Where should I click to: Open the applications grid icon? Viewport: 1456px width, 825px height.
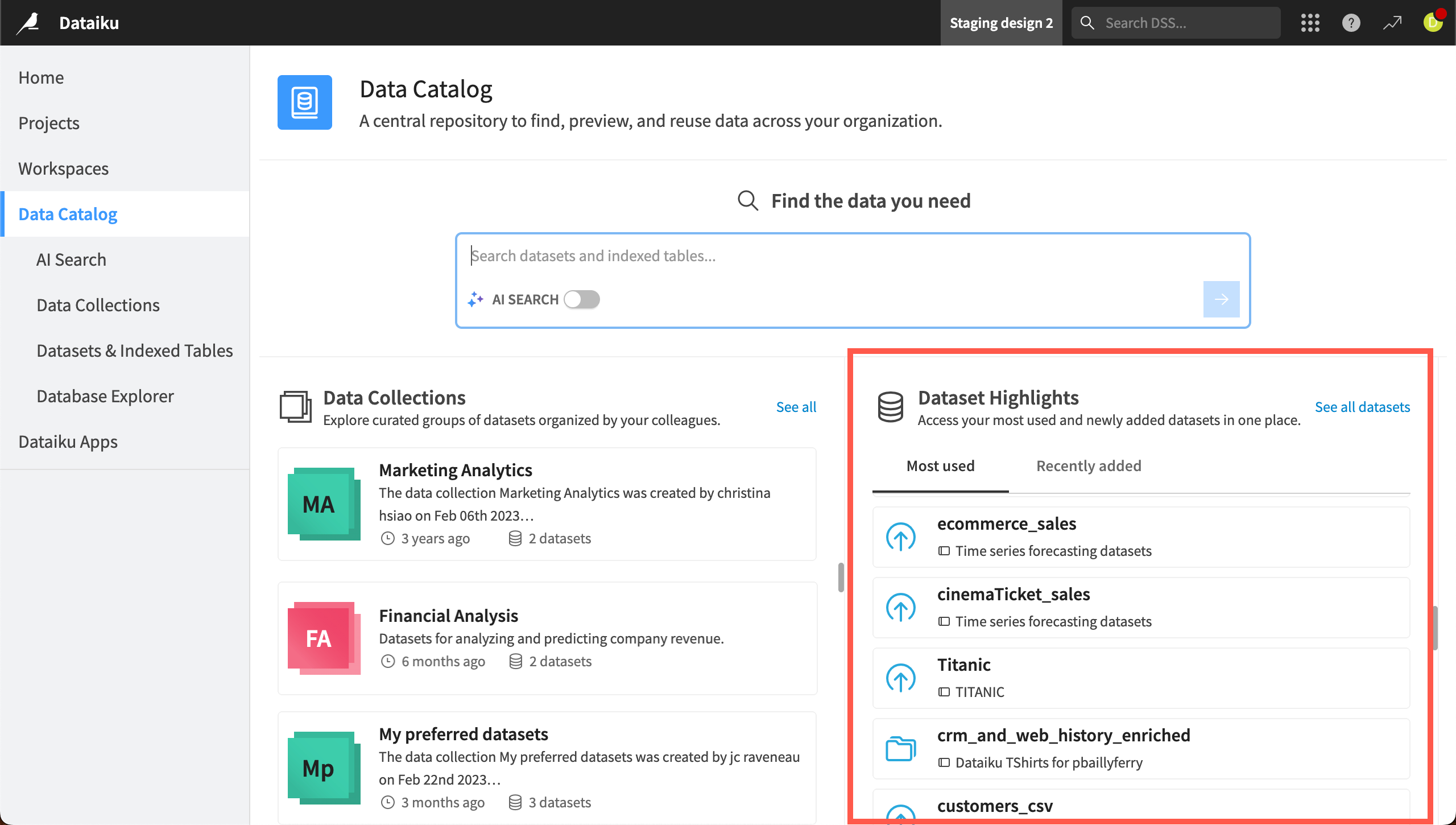[x=1310, y=23]
